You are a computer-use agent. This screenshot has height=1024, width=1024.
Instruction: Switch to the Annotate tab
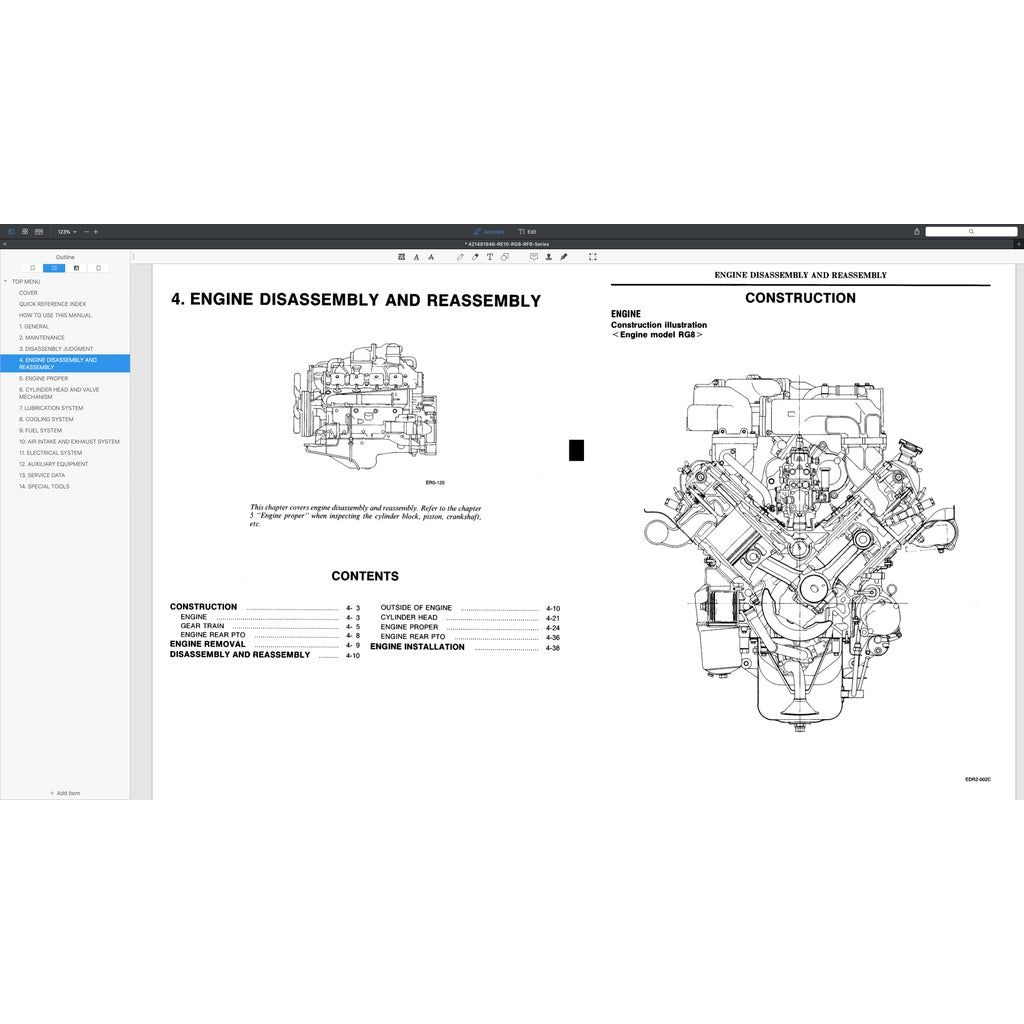point(490,231)
